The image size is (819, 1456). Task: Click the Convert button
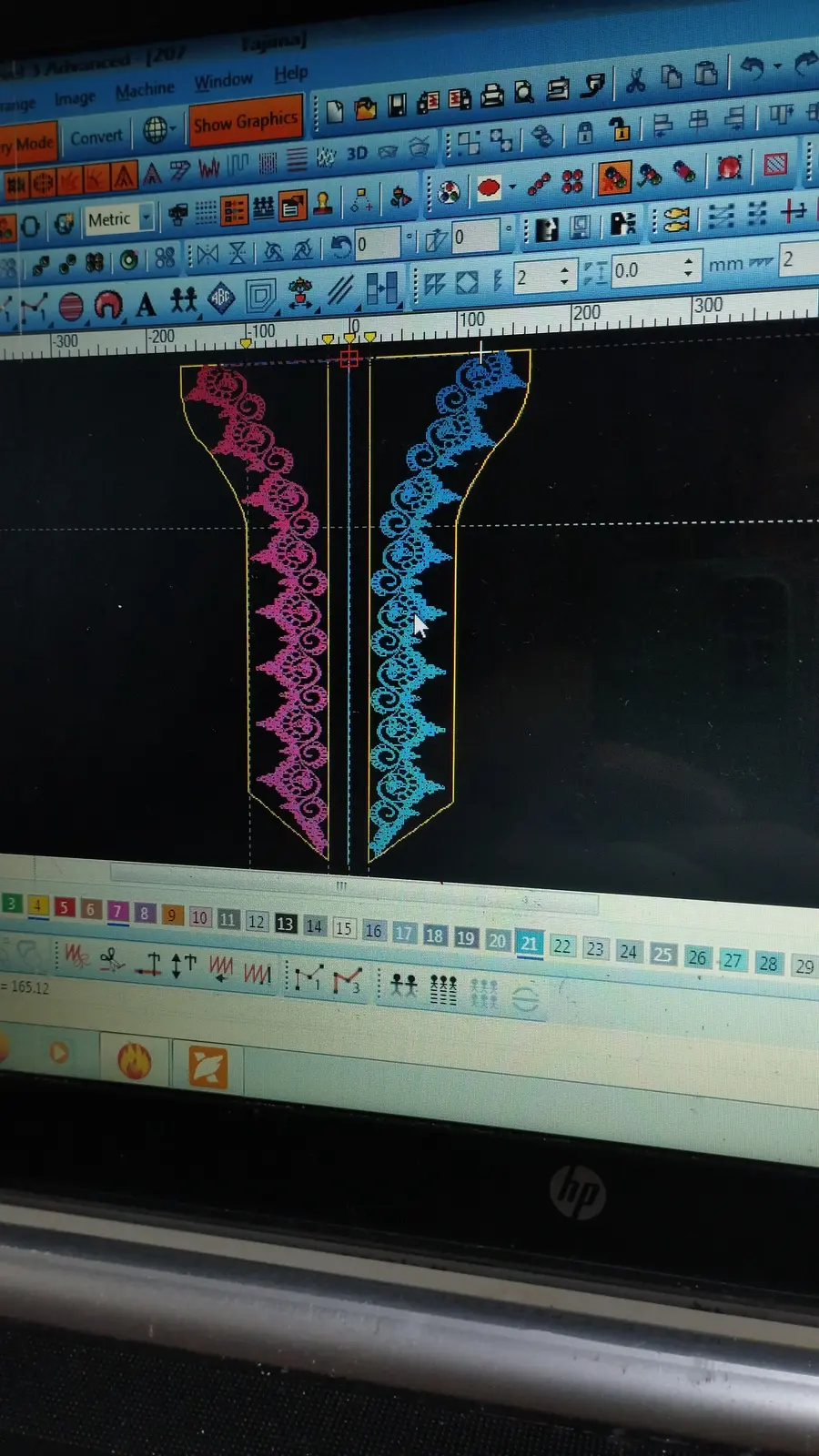click(x=96, y=137)
